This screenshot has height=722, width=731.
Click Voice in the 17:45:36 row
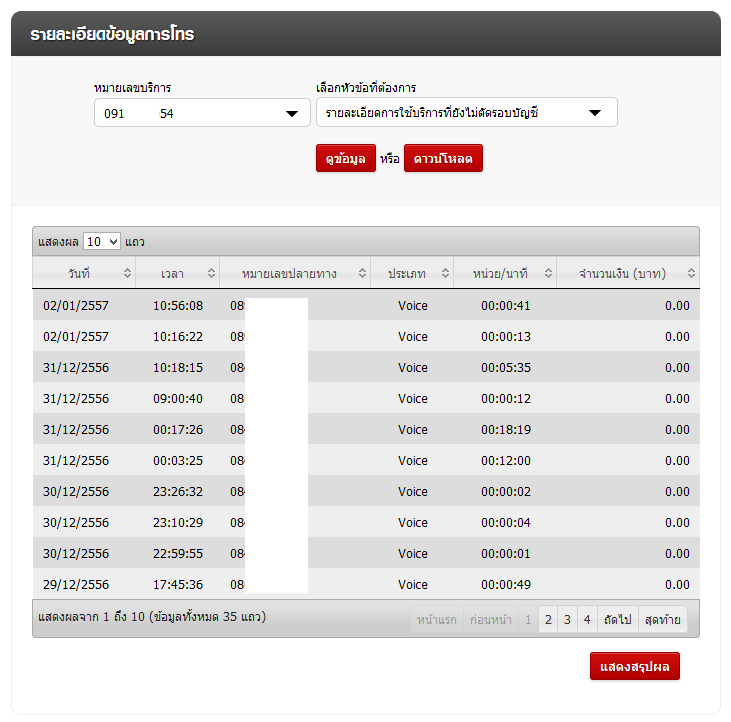(413, 584)
